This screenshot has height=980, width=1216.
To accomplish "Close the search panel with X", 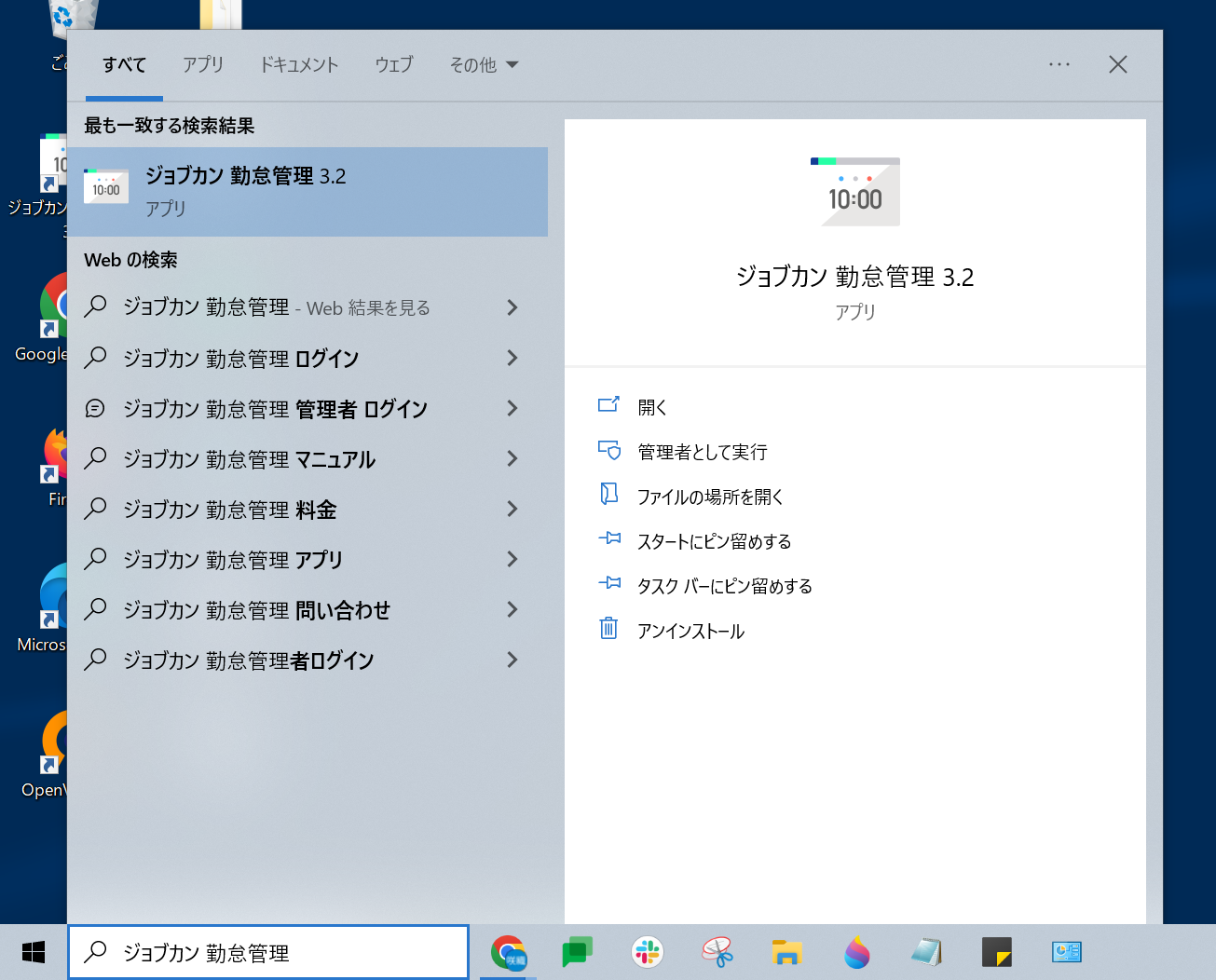I will [x=1118, y=64].
